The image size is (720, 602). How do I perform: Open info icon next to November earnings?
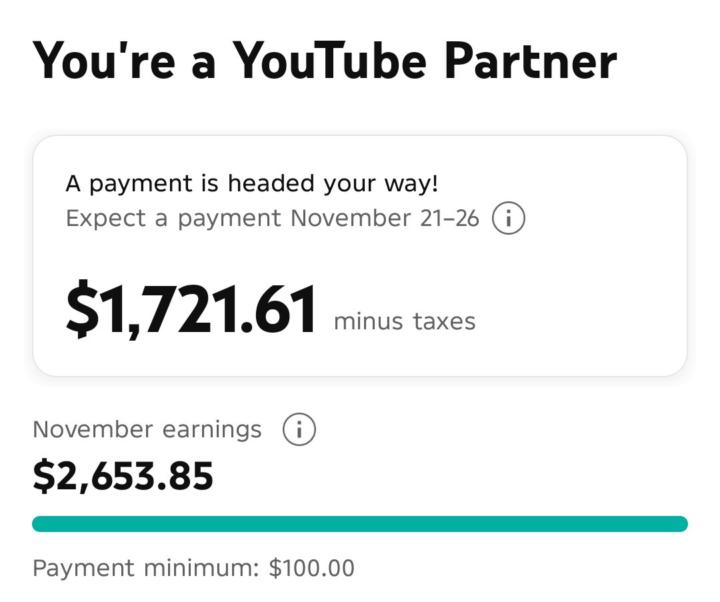[x=299, y=430]
